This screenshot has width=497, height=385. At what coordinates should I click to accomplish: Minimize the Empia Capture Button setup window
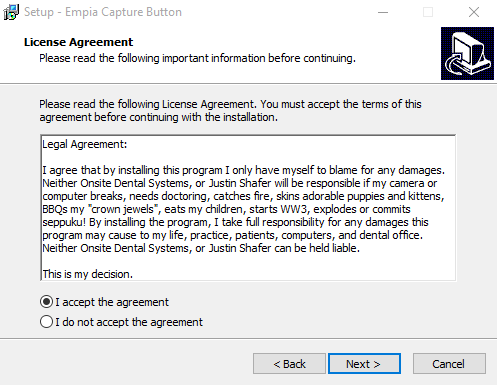pyautogui.click(x=383, y=12)
